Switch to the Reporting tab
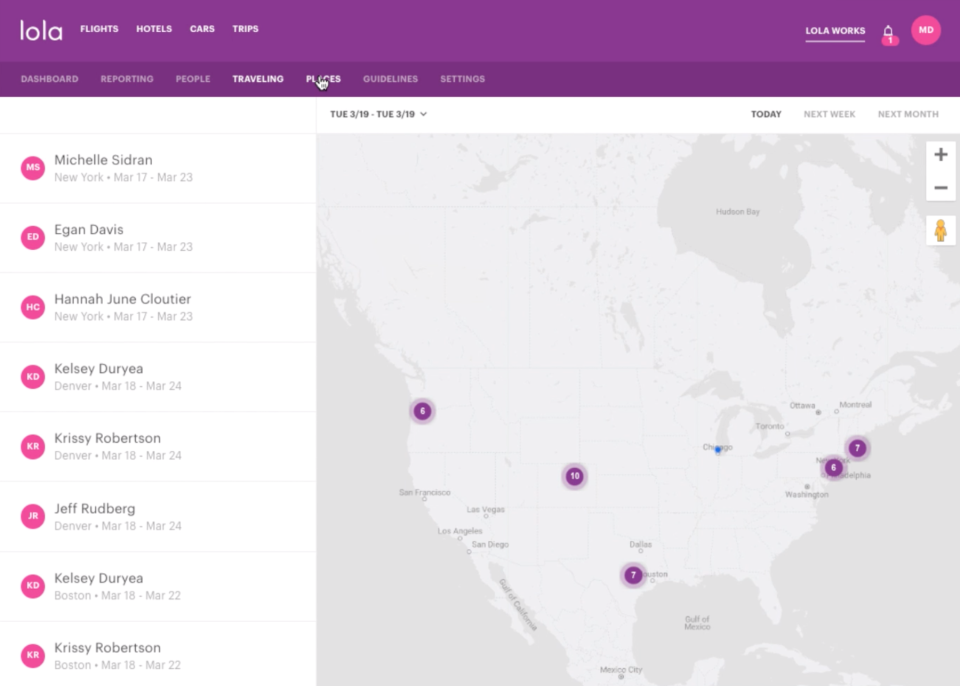 click(x=127, y=79)
